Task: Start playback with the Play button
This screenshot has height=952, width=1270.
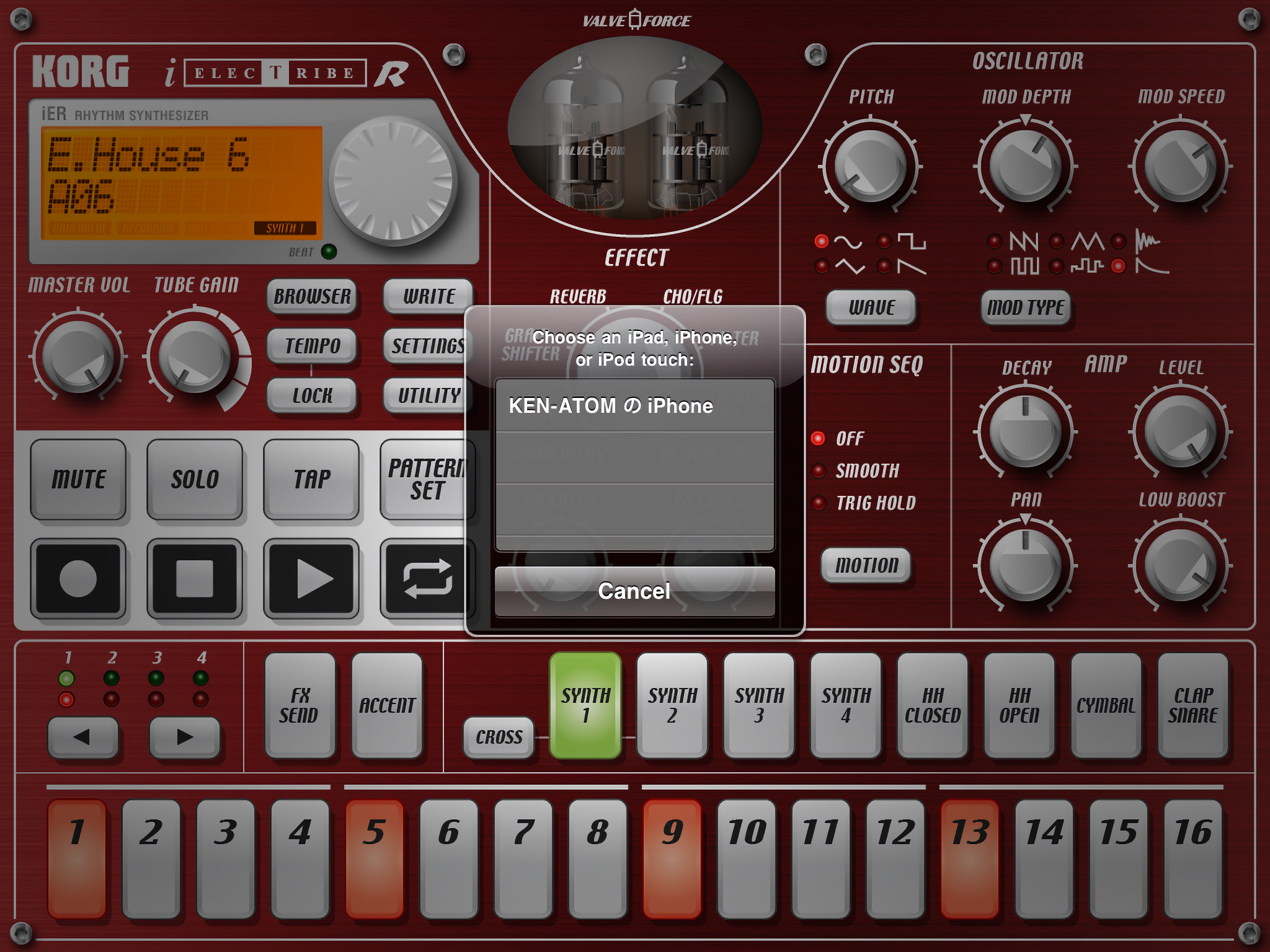Action: (311, 578)
